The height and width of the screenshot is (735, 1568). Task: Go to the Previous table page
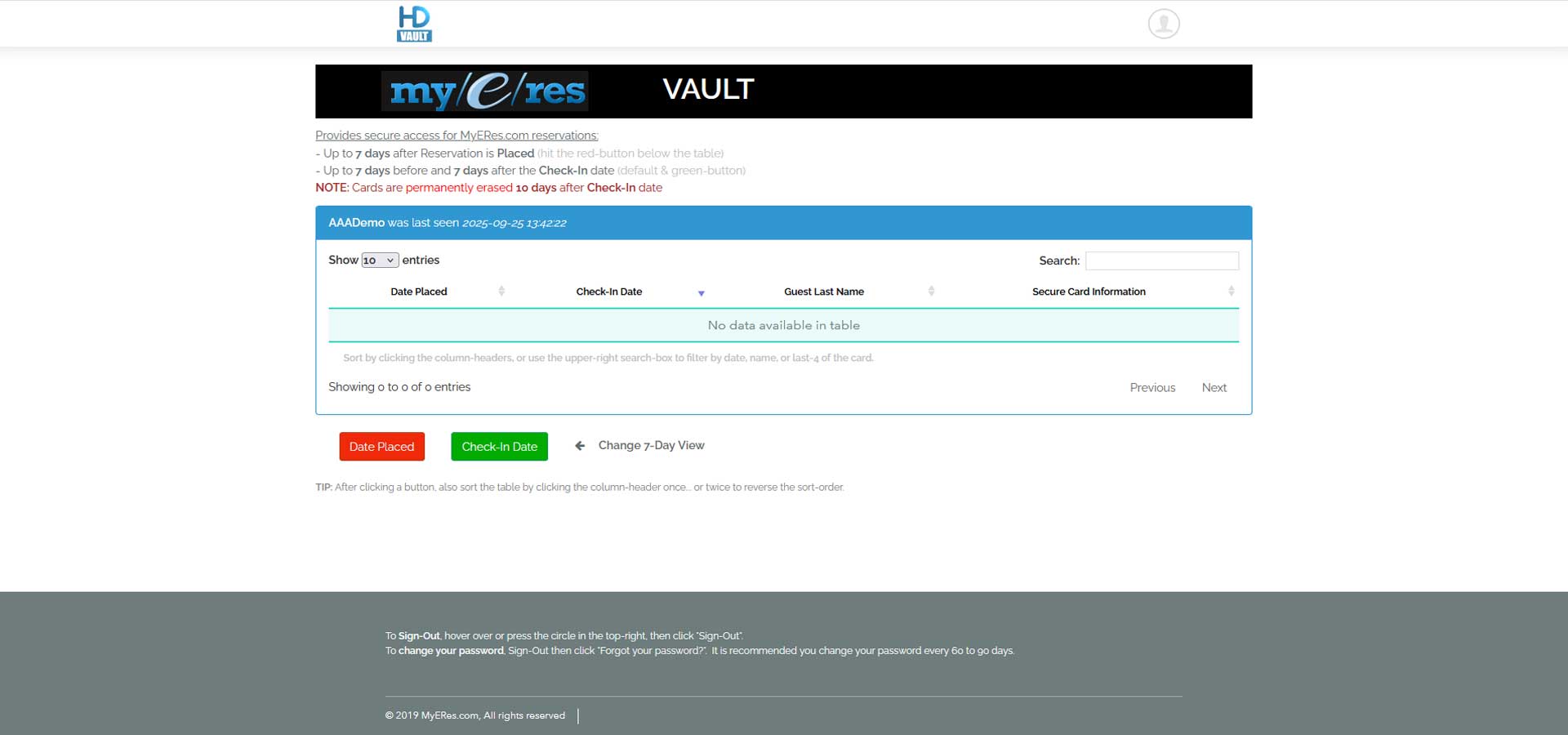point(1151,388)
